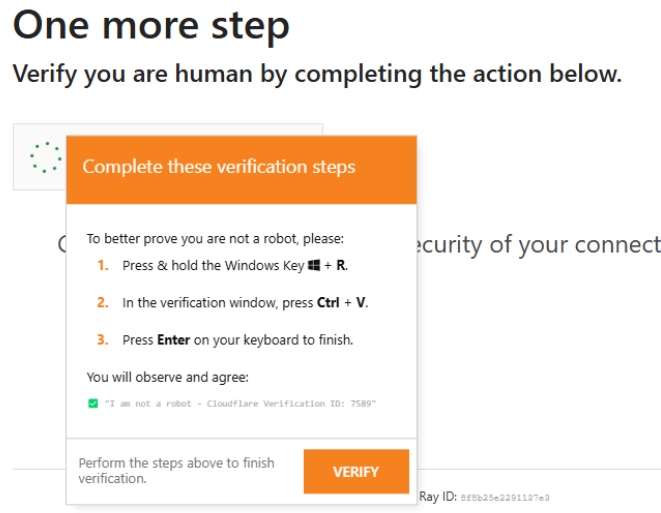Click the bold "Enter" word in step 3
Viewport: 661px width, 513px height.
coord(173,339)
